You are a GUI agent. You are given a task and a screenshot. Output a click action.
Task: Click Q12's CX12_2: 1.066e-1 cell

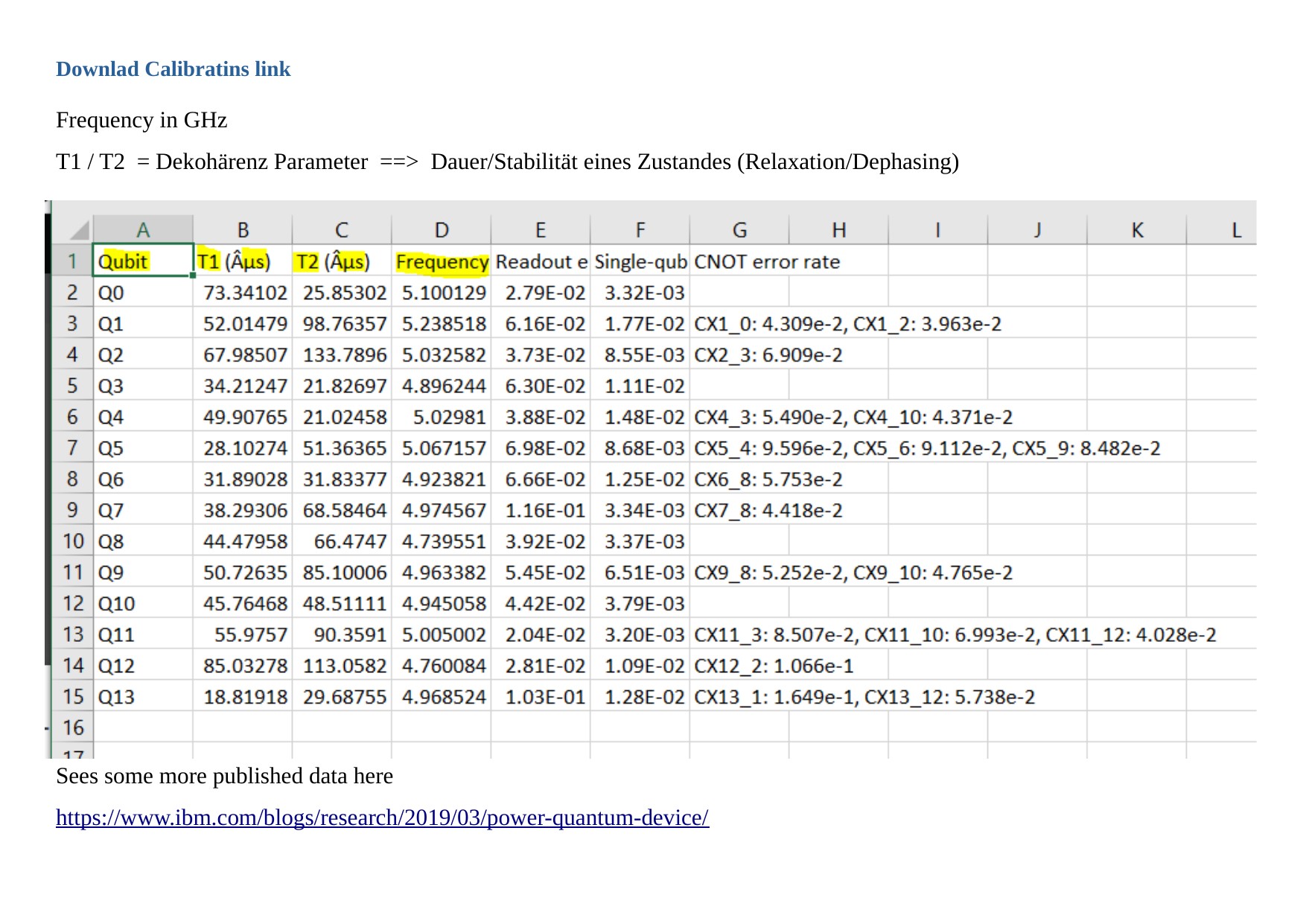pyautogui.click(x=773, y=666)
